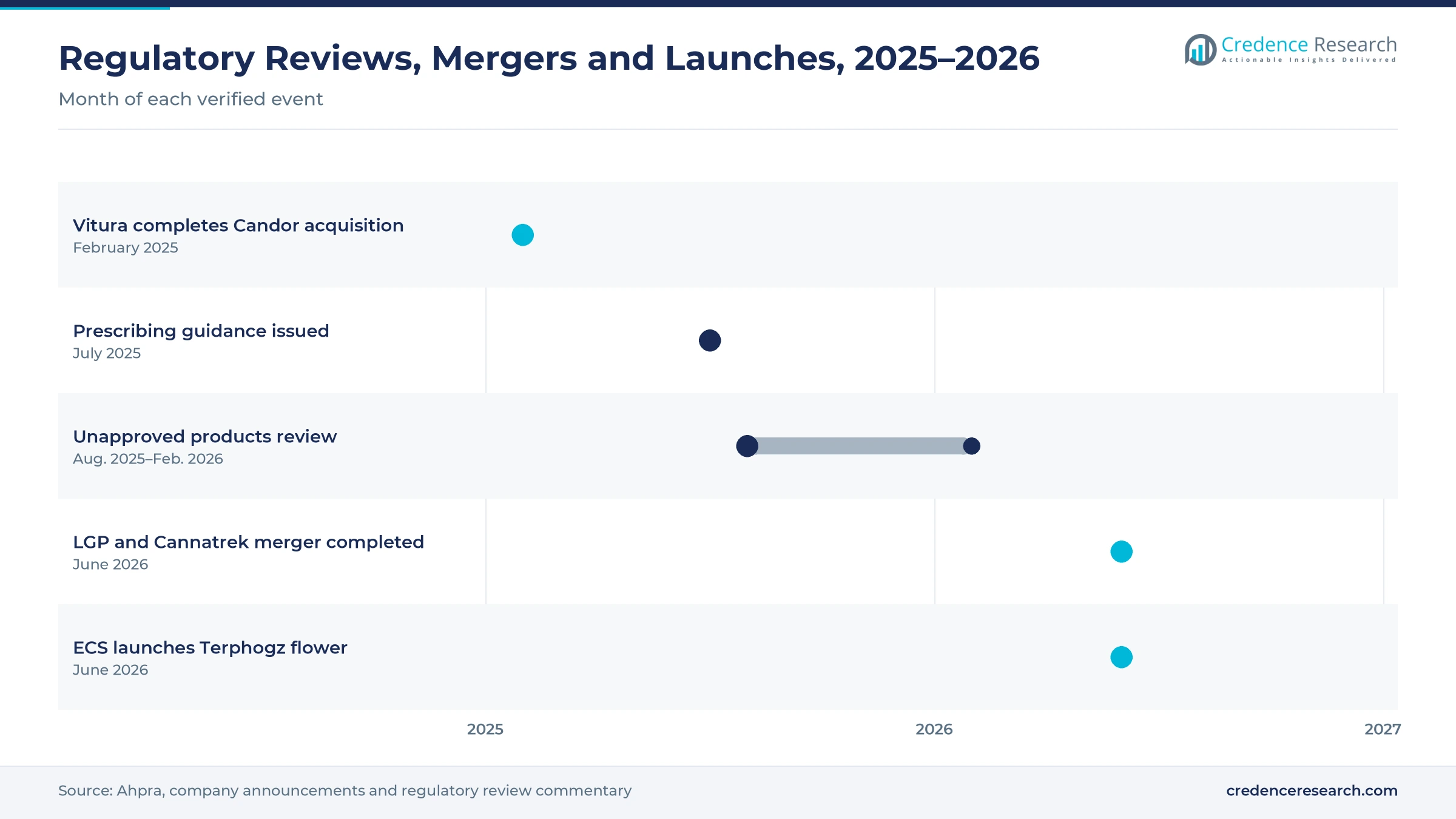Click the source note mentioning Ahpra
The image size is (1456, 819).
point(345,790)
